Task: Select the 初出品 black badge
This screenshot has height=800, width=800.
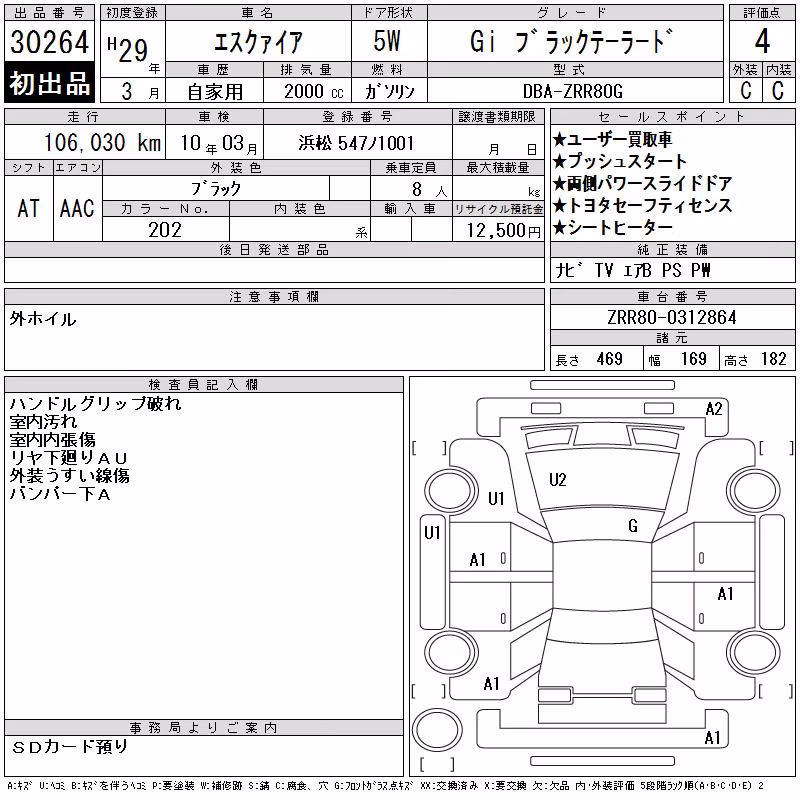Action: click(49, 83)
